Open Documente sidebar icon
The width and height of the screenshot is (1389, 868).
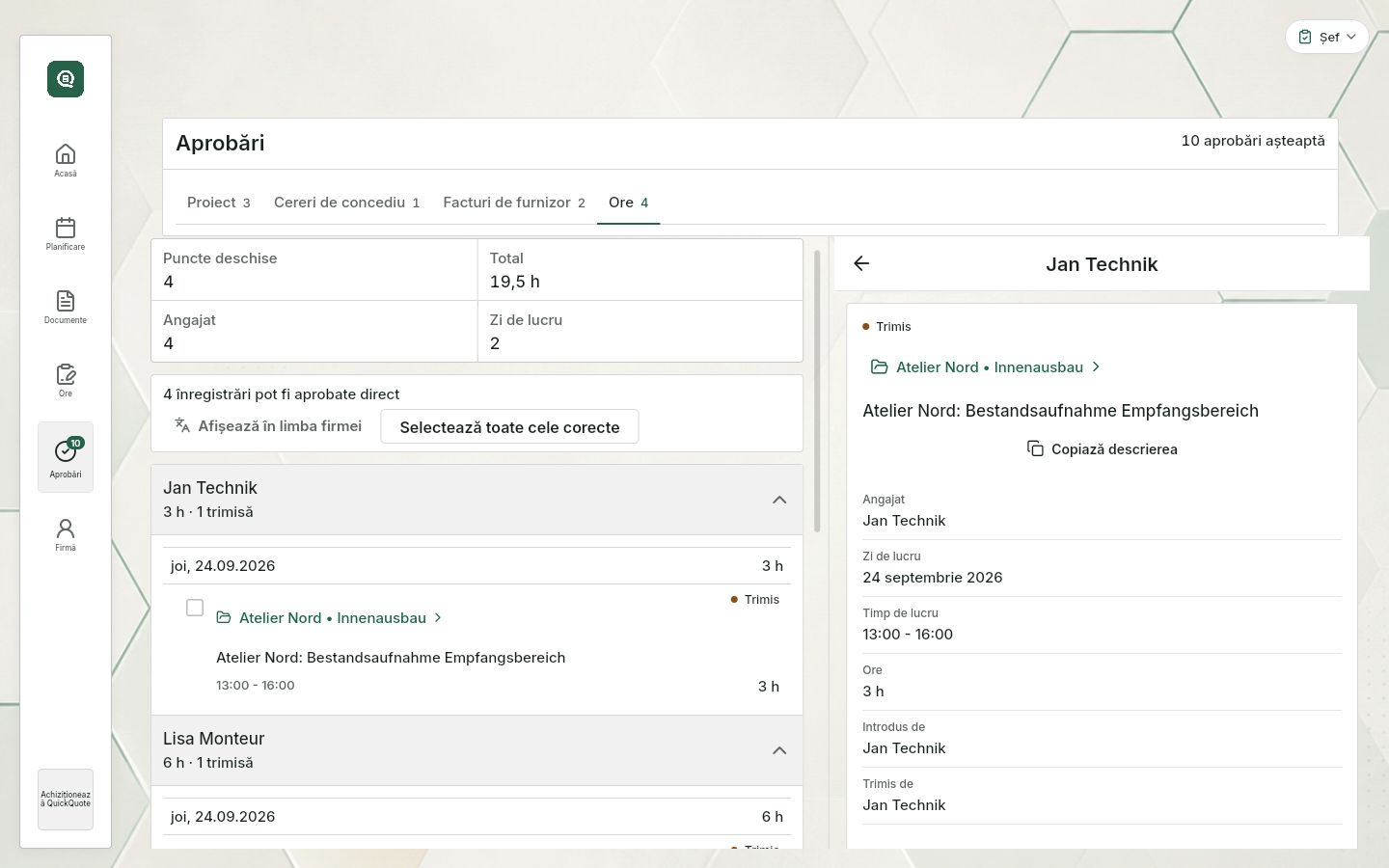66,301
